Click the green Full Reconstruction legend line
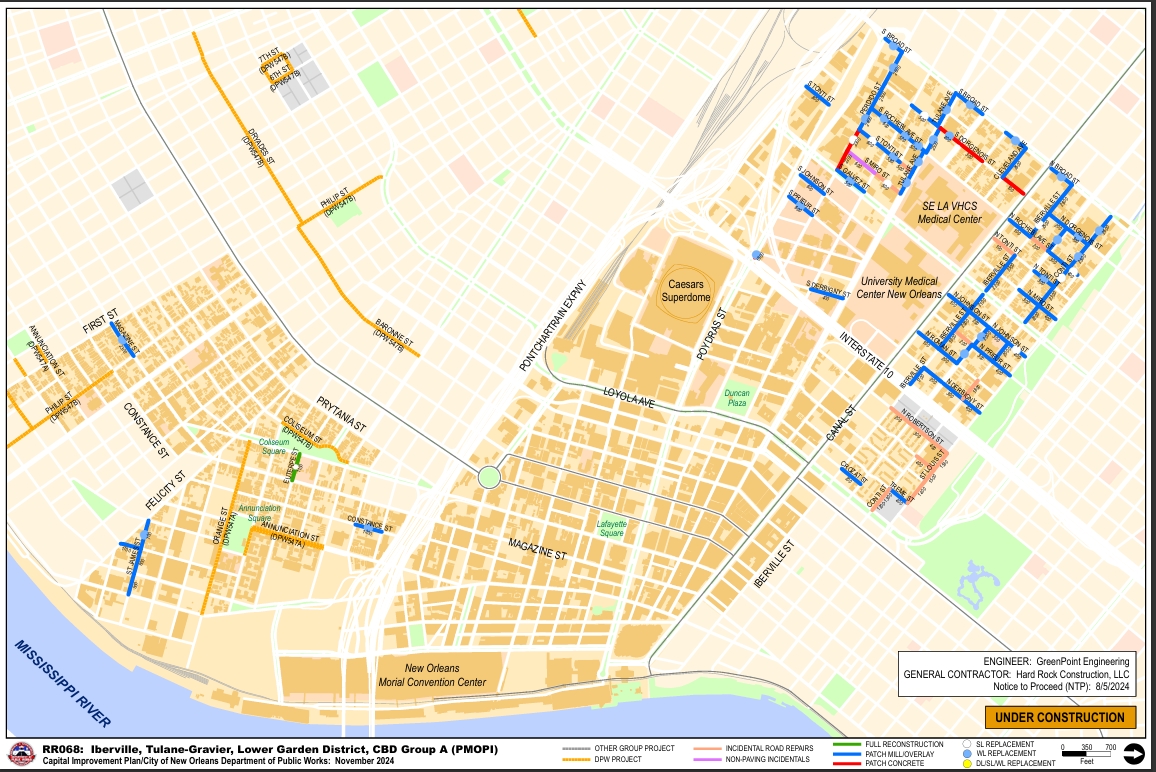 click(846, 745)
